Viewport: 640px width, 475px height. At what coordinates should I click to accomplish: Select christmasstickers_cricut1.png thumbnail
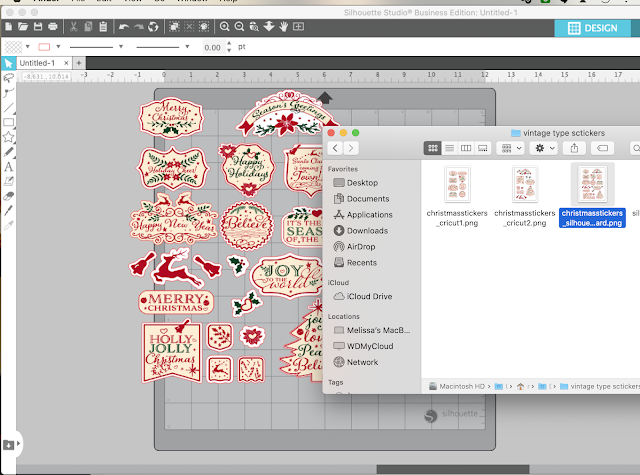(457, 184)
